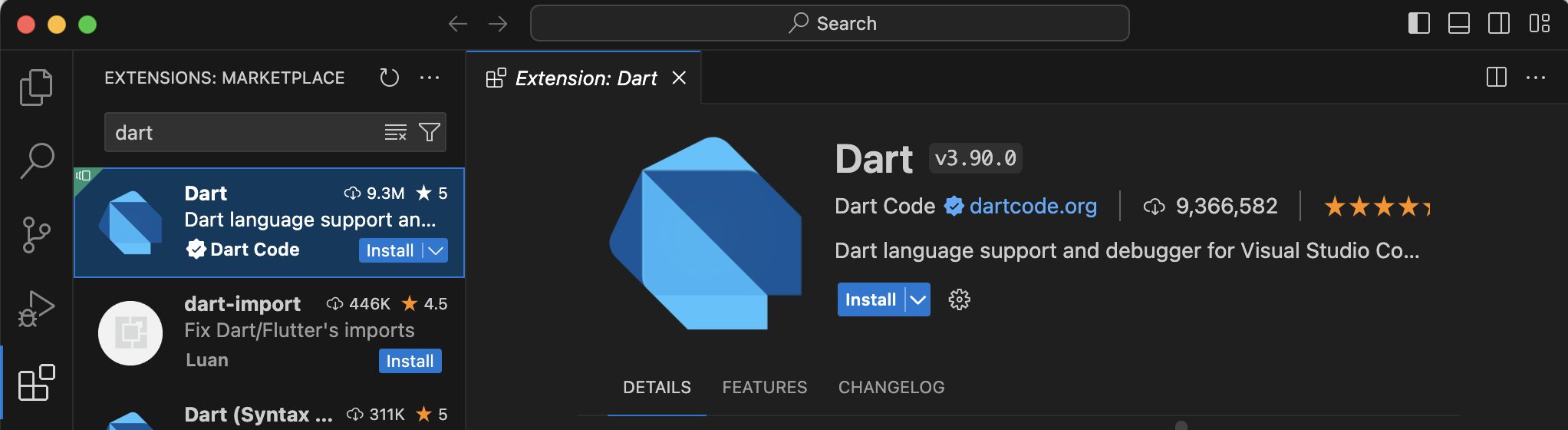This screenshot has height=430, width=1568.
Task: Select the Extension: Dart editor tab
Action: (x=584, y=78)
